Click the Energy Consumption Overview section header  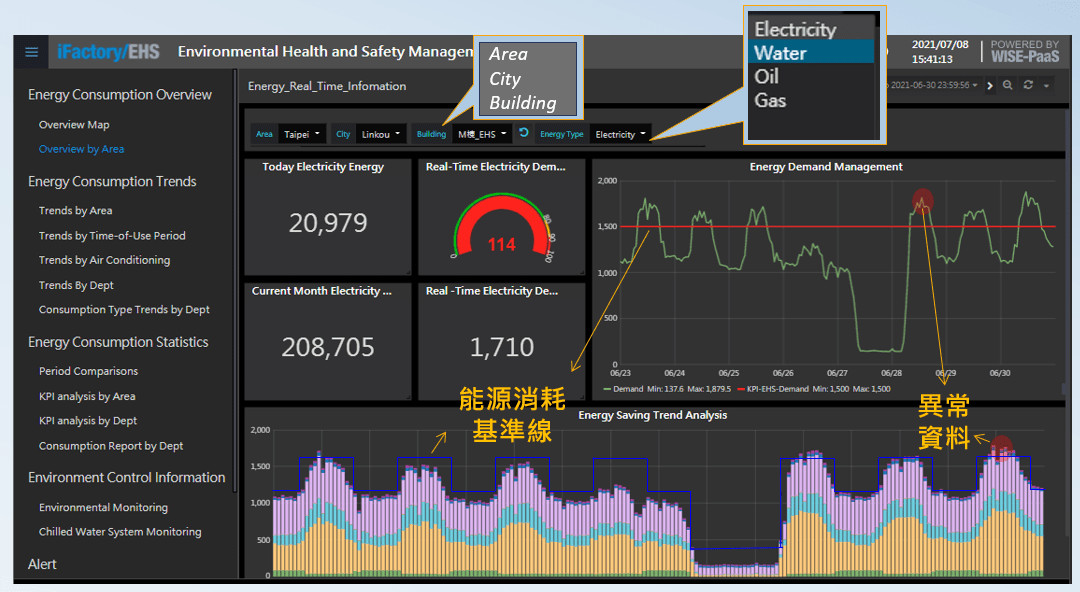coord(120,95)
